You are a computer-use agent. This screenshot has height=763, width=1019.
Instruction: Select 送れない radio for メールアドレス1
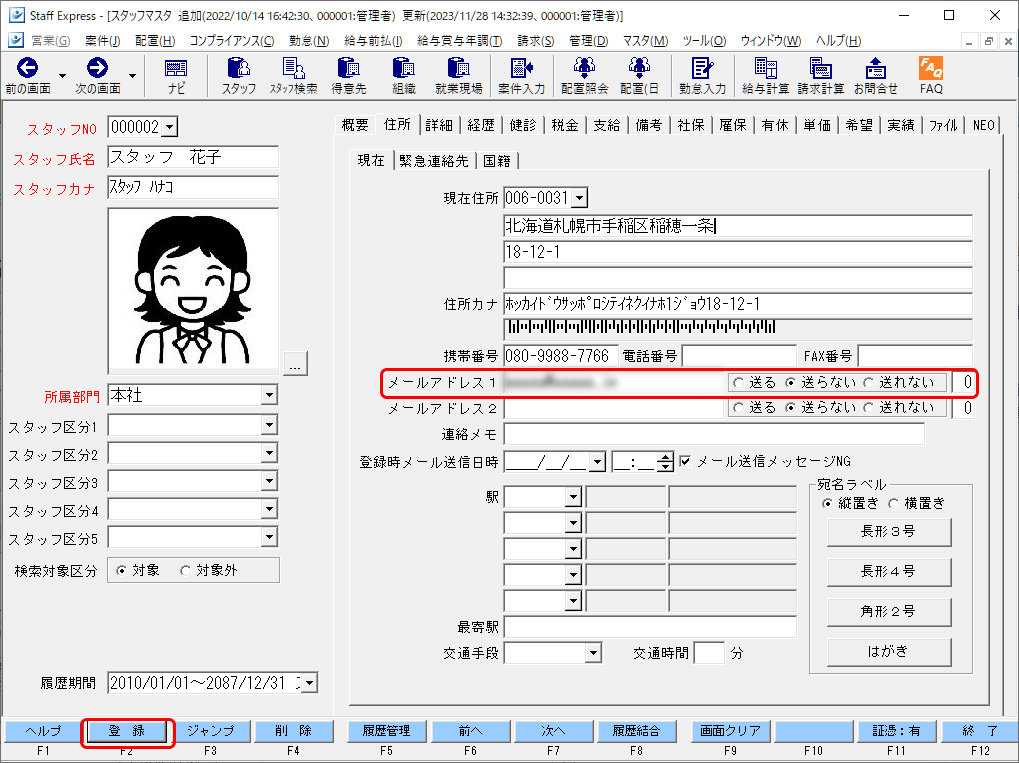point(868,383)
